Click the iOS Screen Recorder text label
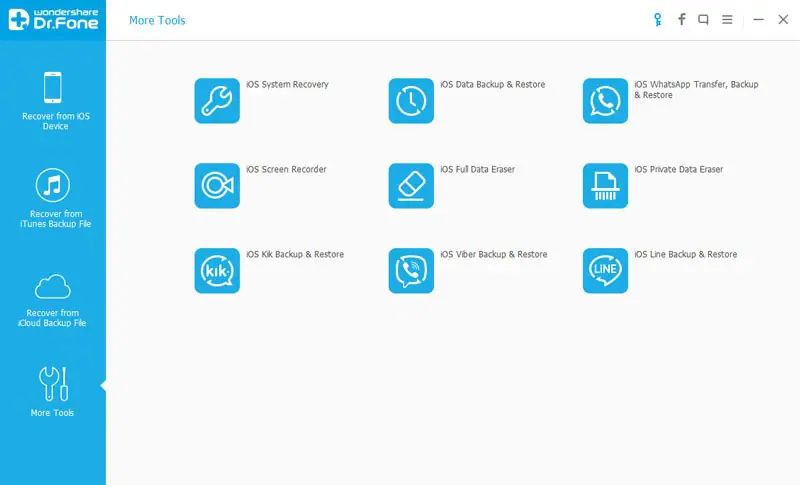800x485 pixels. point(286,169)
